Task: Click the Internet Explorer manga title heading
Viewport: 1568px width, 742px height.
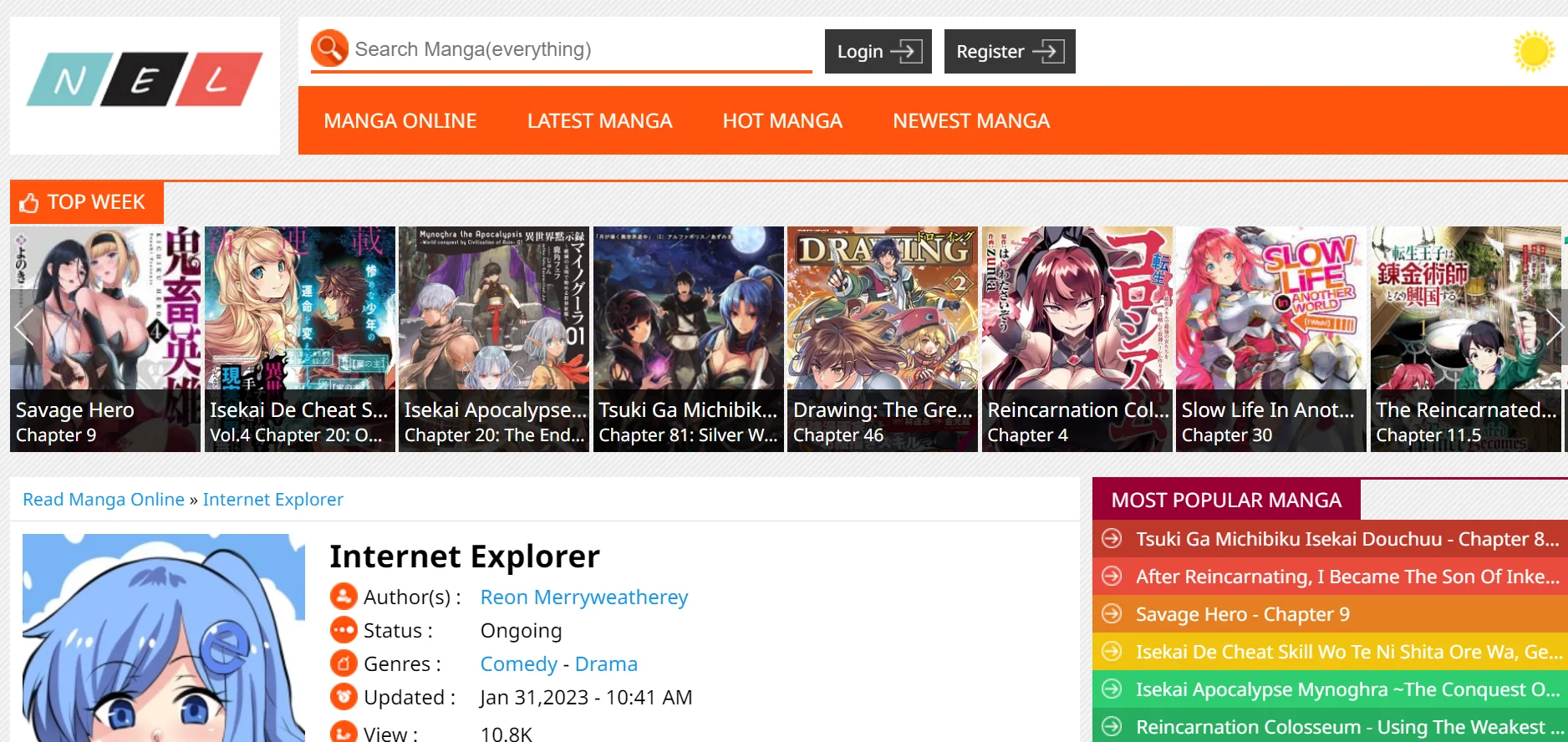Action: point(465,556)
